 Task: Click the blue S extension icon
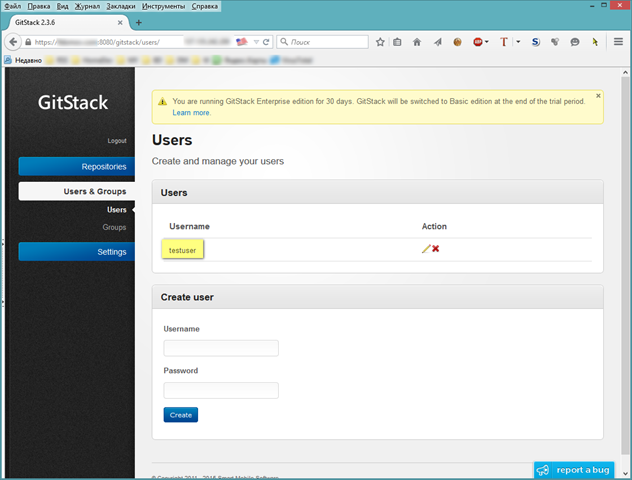coord(535,42)
